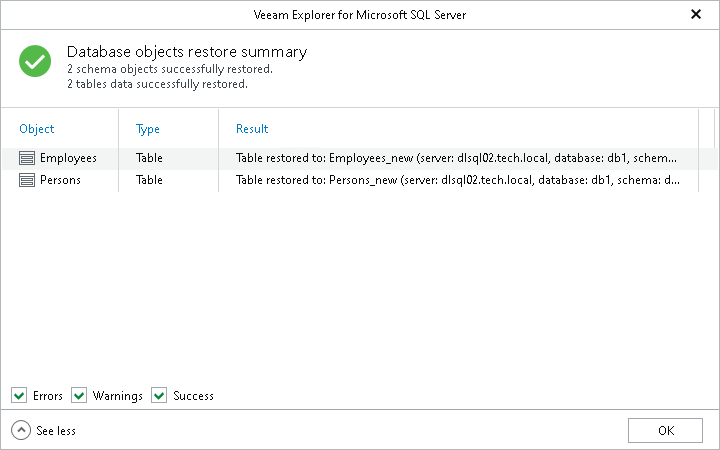Sort by the Type column header
This screenshot has width=720, height=450.
(148, 129)
